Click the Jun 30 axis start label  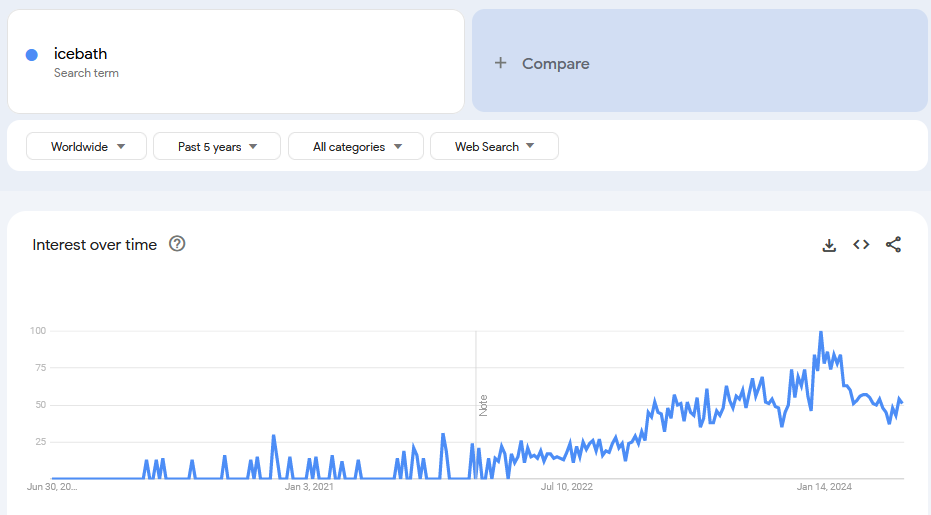tap(52, 486)
